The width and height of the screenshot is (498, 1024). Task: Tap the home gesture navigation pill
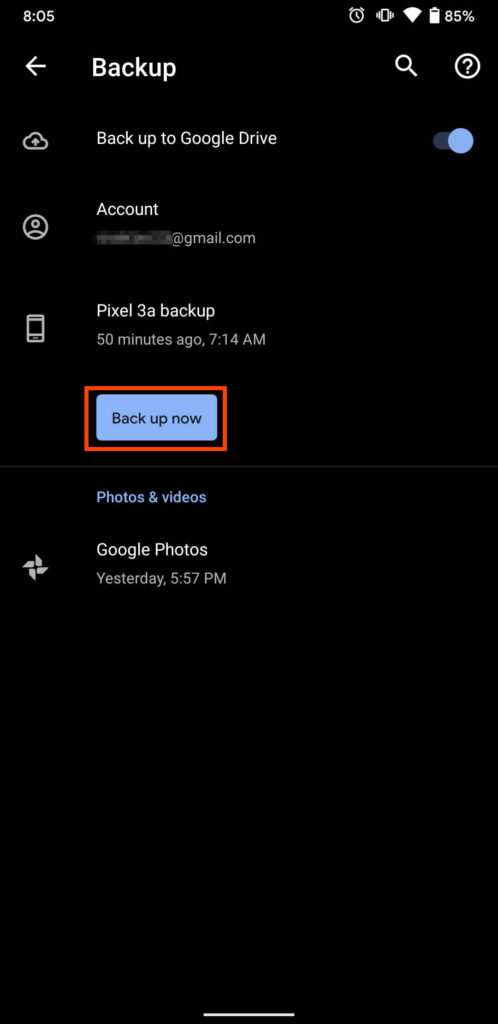(x=249, y=1014)
